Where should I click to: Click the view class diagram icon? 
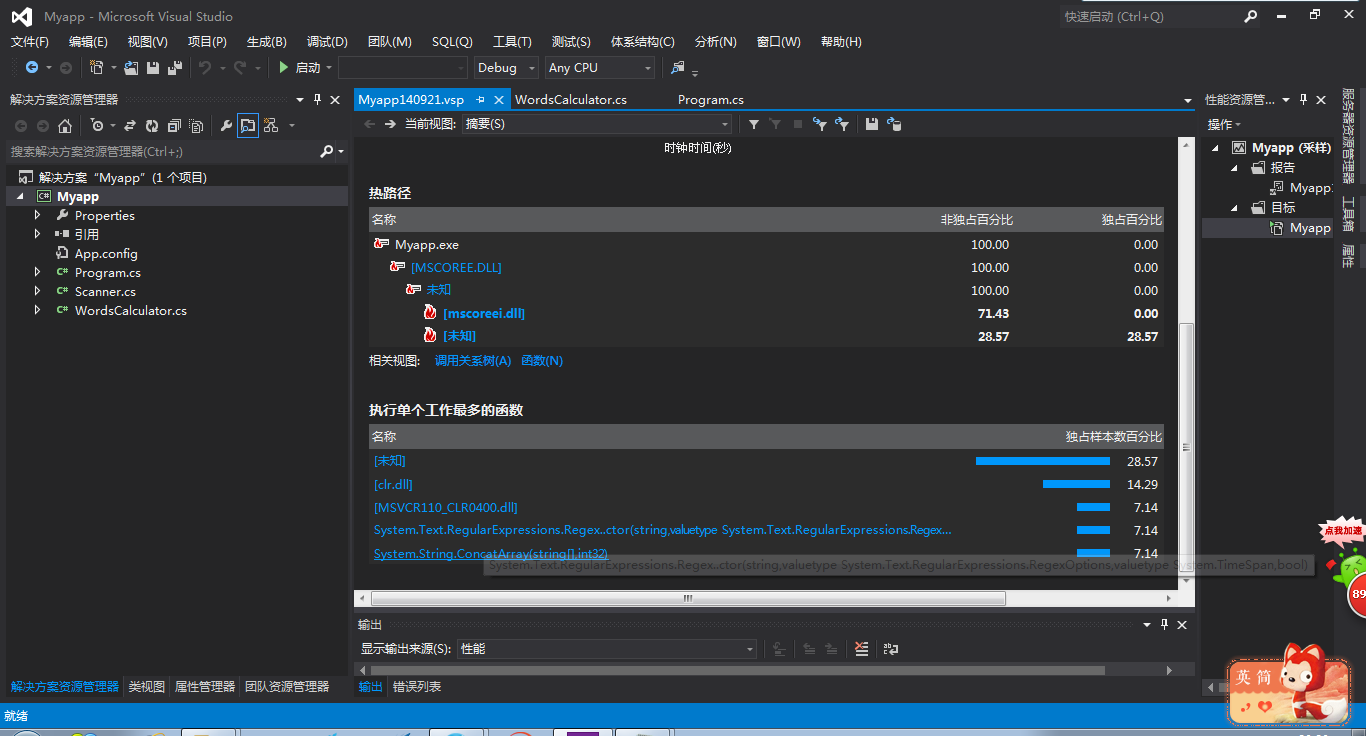pos(271,126)
